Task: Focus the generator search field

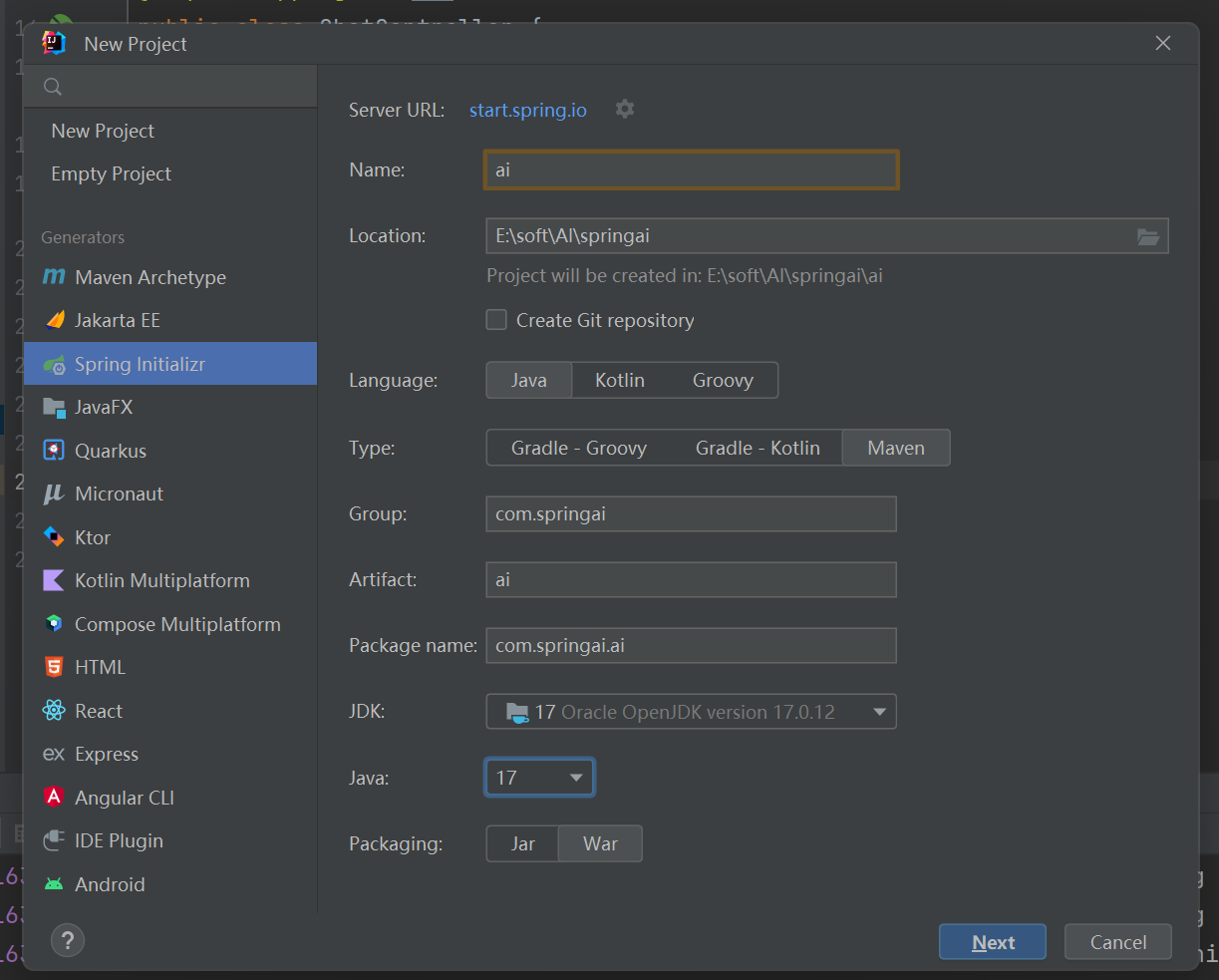Action: [x=170, y=87]
